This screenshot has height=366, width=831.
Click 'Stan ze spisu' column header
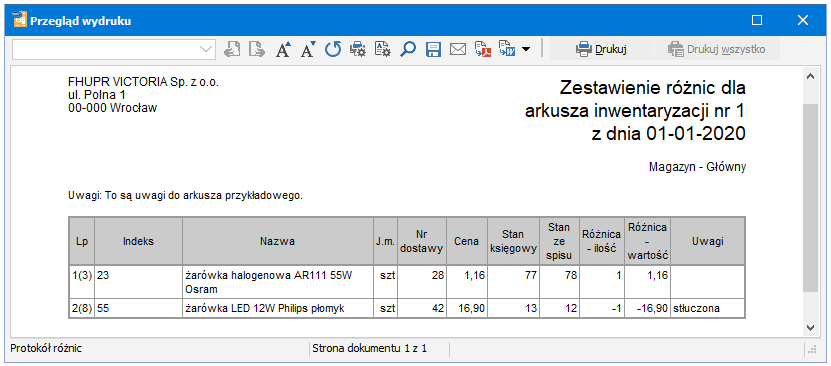pos(559,241)
